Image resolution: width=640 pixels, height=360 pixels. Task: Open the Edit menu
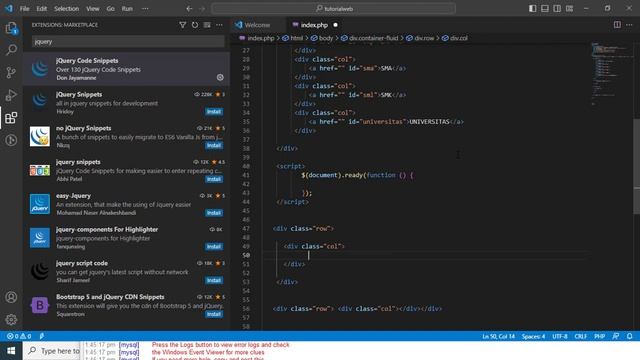[42, 9]
